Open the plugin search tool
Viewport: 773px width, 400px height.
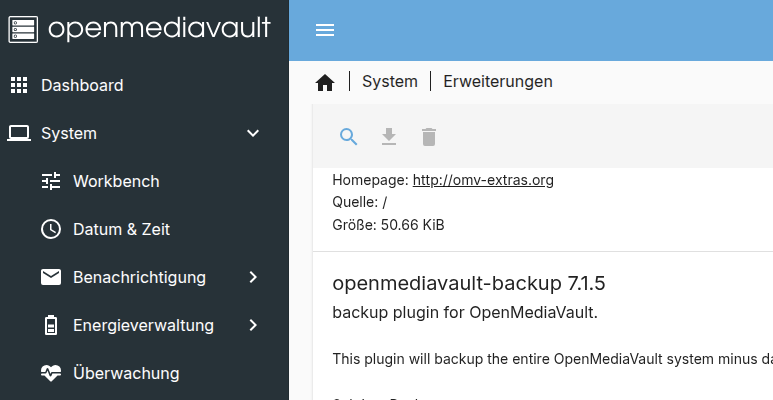348,137
